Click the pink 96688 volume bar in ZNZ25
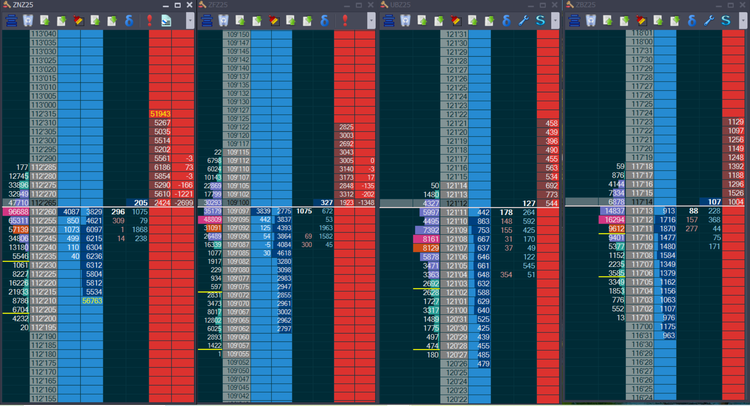 (x=17, y=212)
